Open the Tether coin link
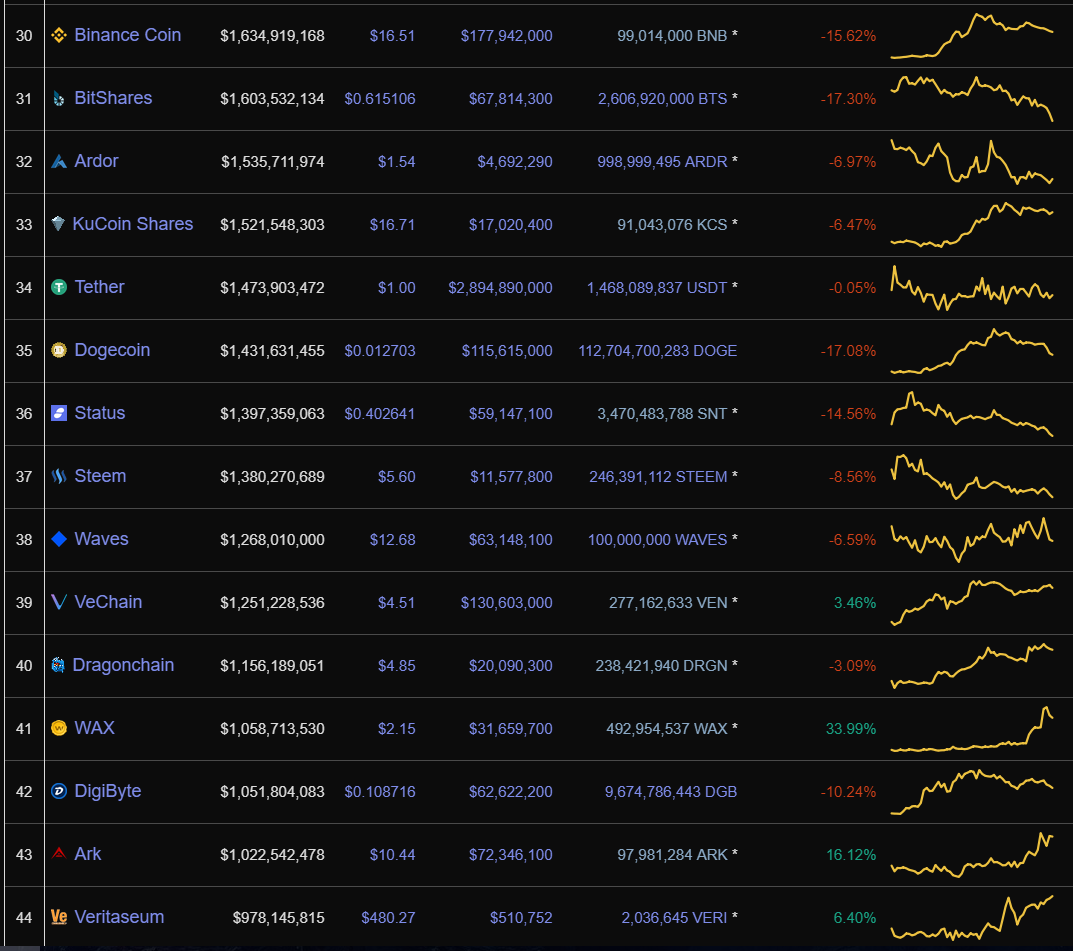This screenshot has height=951, width=1073. click(99, 287)
